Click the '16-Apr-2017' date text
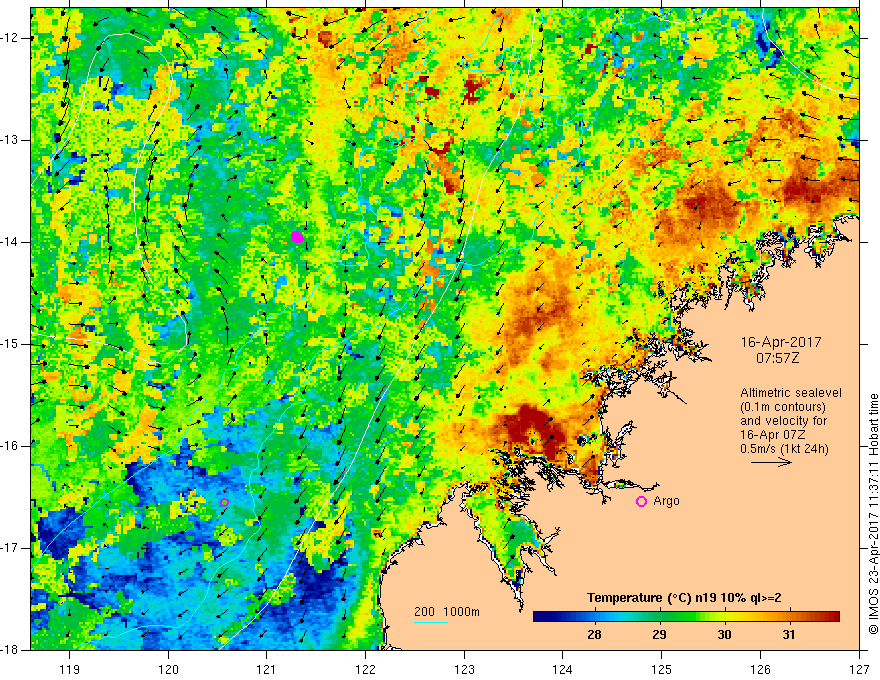 (781, 342)
